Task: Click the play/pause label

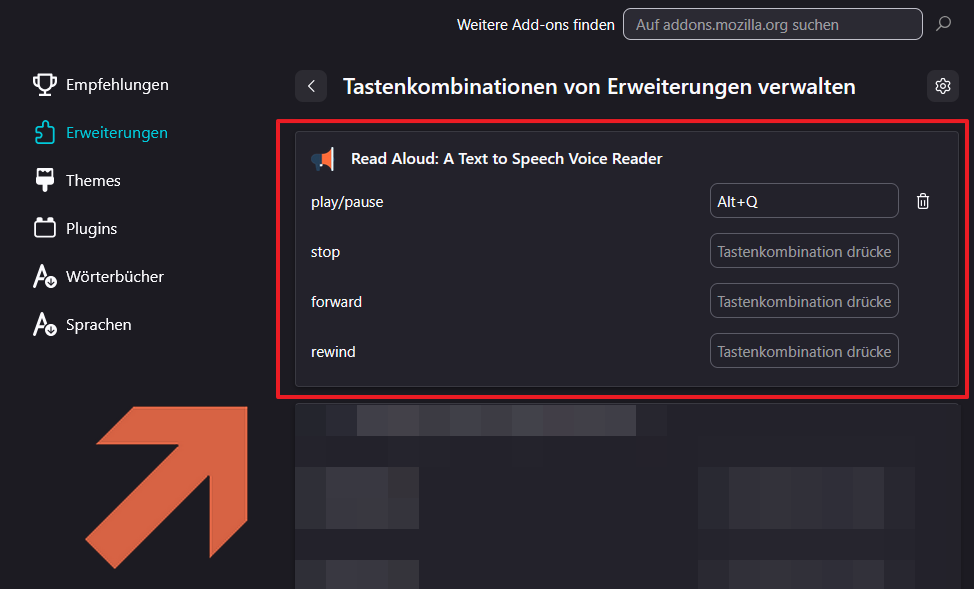Action: click(x=347, y=202)
